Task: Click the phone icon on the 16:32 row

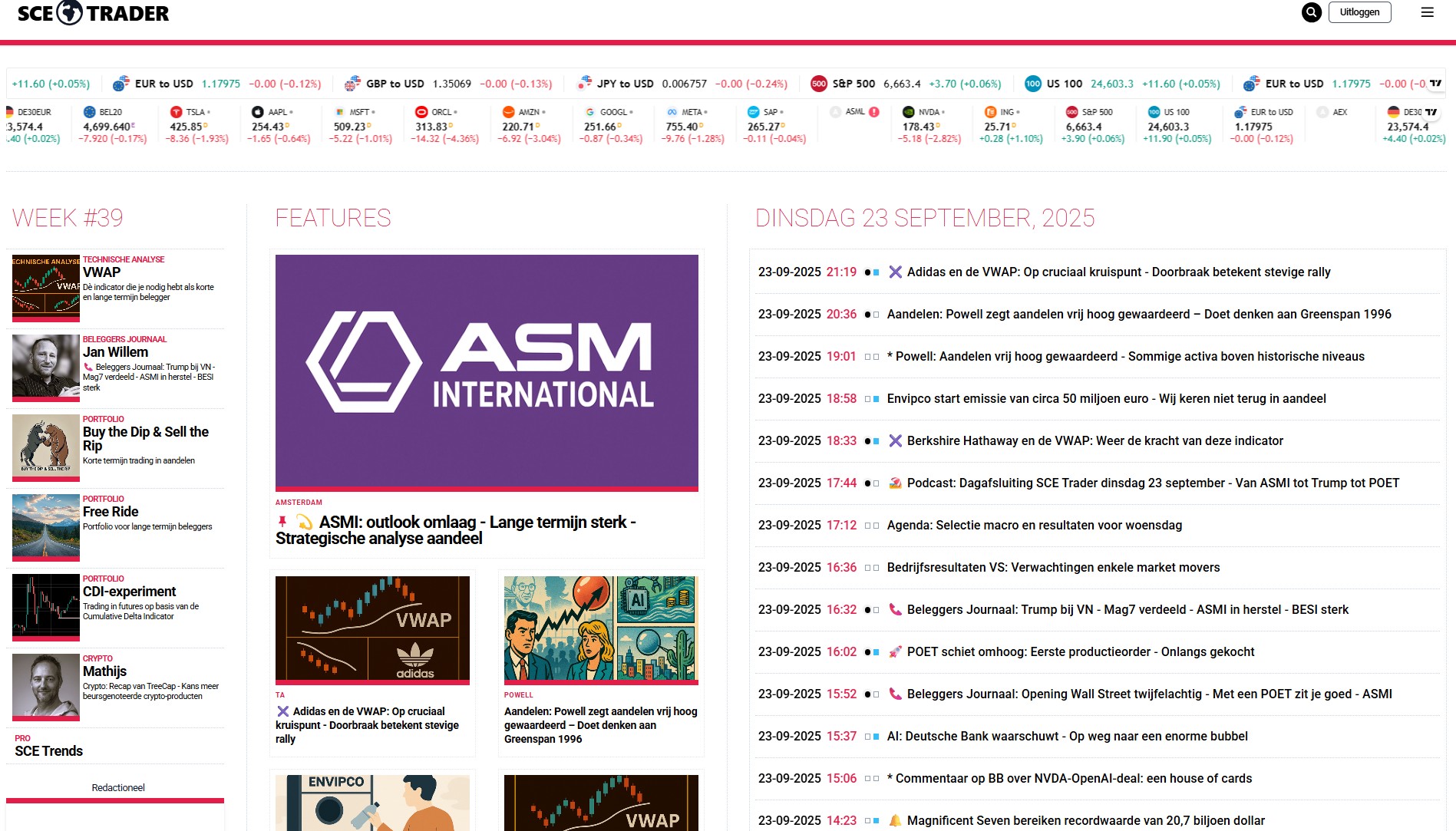Action: coord(895,609)
